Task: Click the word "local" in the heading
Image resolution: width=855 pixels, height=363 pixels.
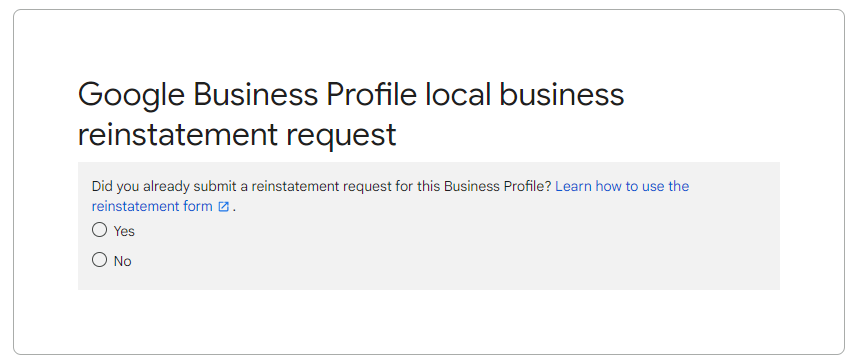Action: click(458, 94)
